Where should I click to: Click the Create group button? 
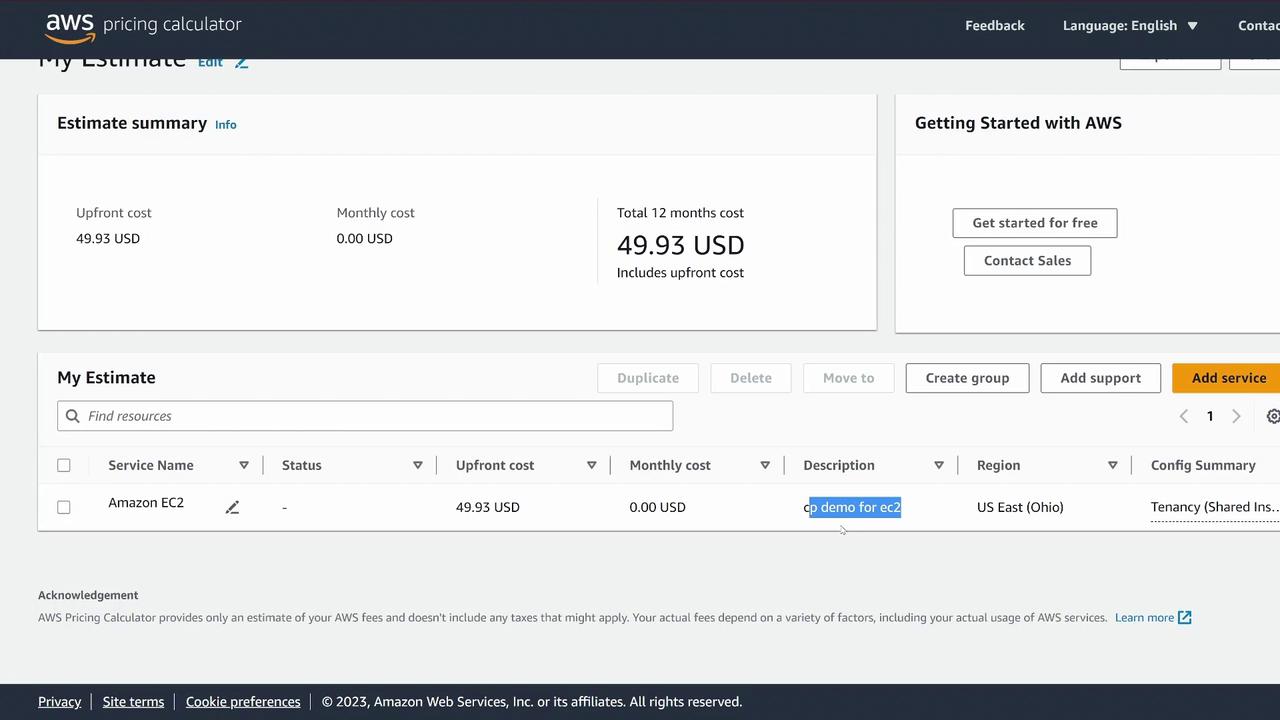[x=967, y=378]
